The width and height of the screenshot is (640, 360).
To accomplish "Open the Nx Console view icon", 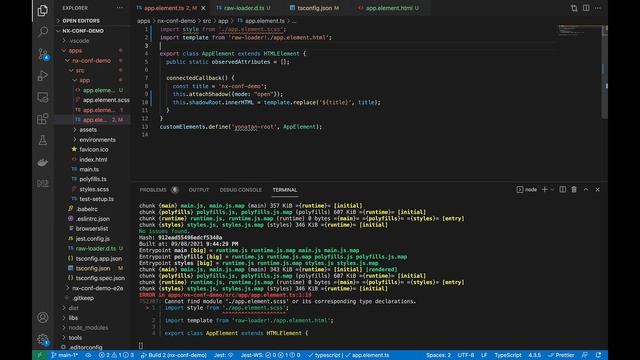I will point(42,183).
